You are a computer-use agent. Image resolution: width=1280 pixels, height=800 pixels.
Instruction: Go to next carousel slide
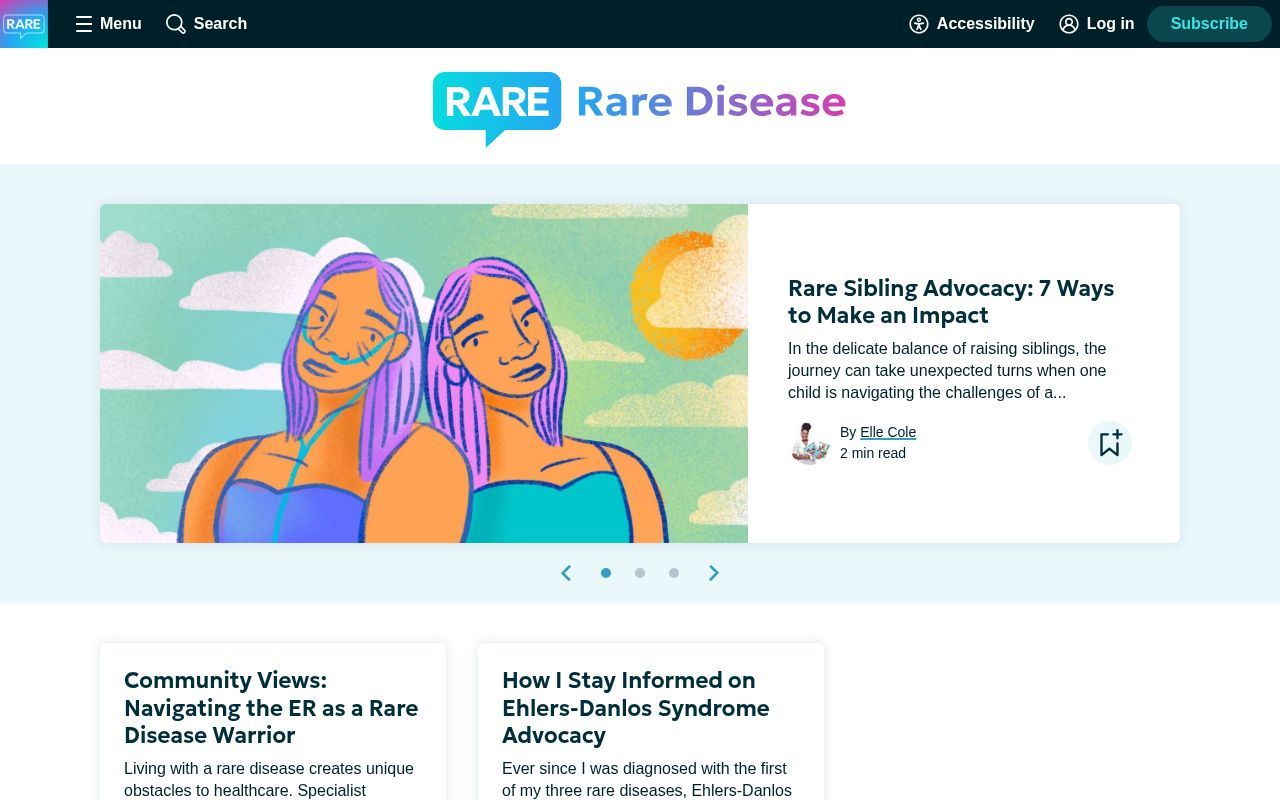tap(714, 573)
